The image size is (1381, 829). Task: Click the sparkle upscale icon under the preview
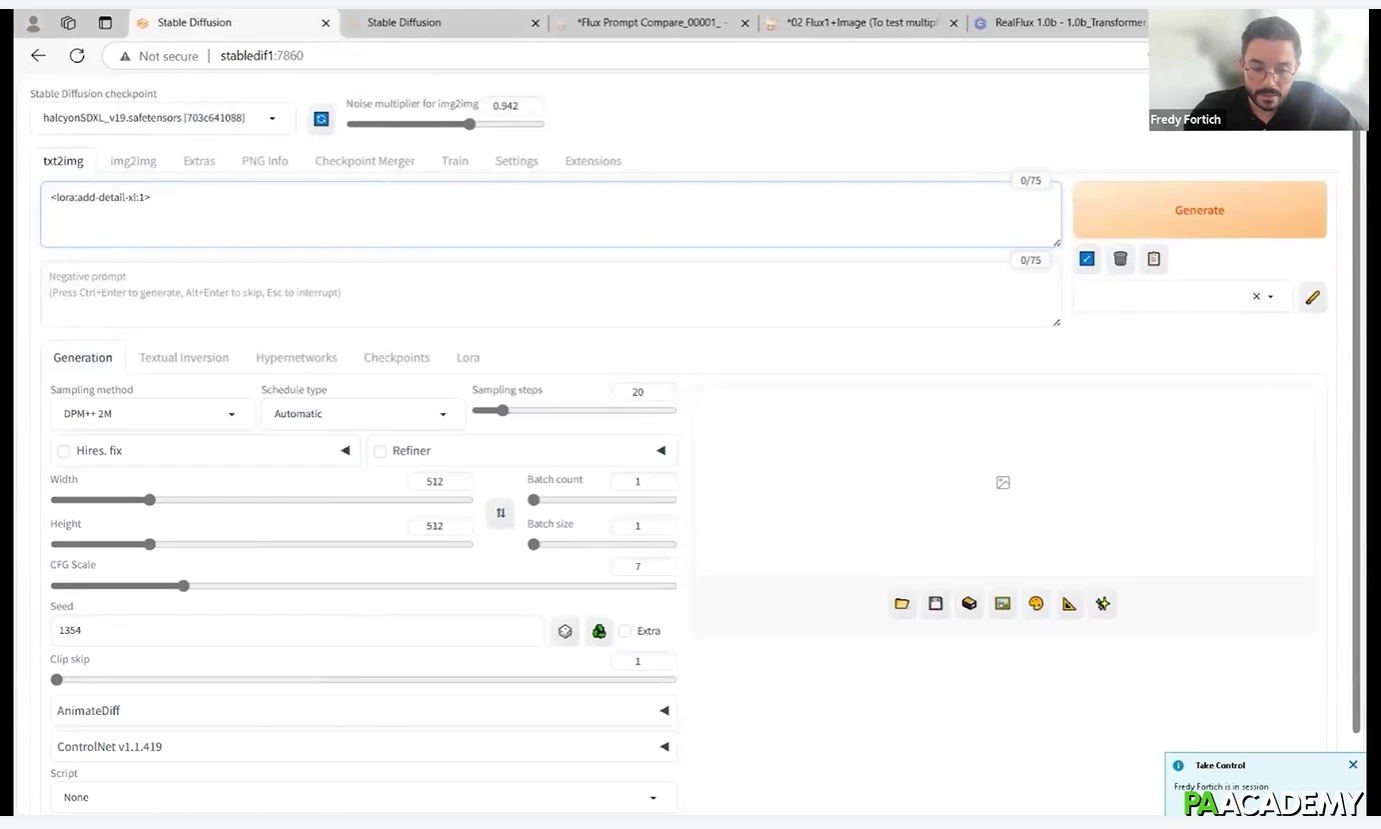(1103, 604)
